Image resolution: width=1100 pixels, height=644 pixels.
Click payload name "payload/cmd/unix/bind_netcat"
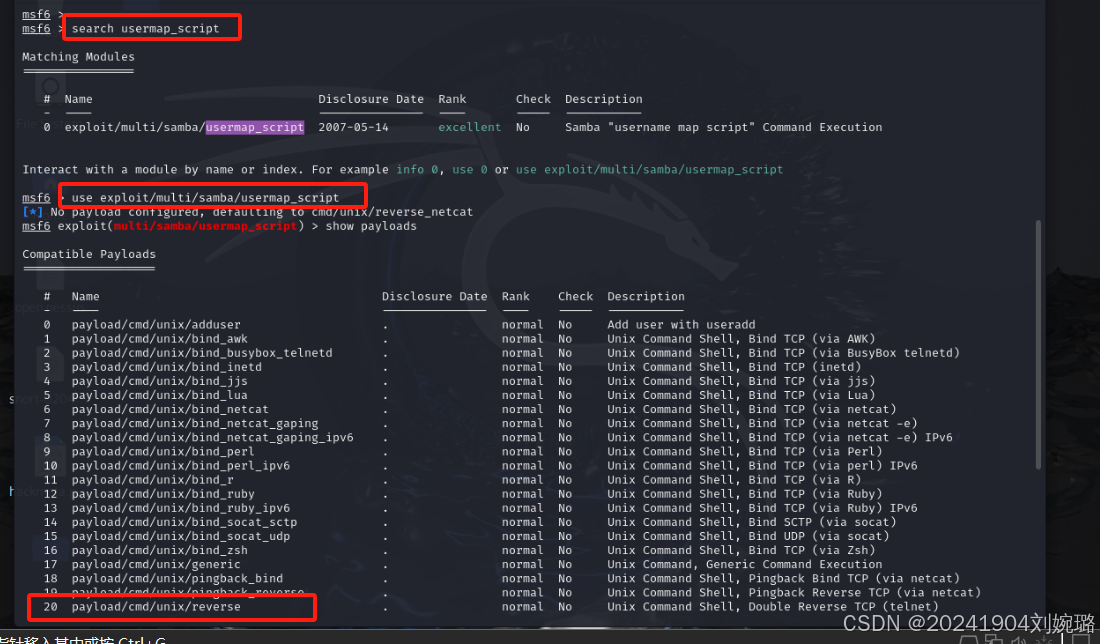click(170, 409)
